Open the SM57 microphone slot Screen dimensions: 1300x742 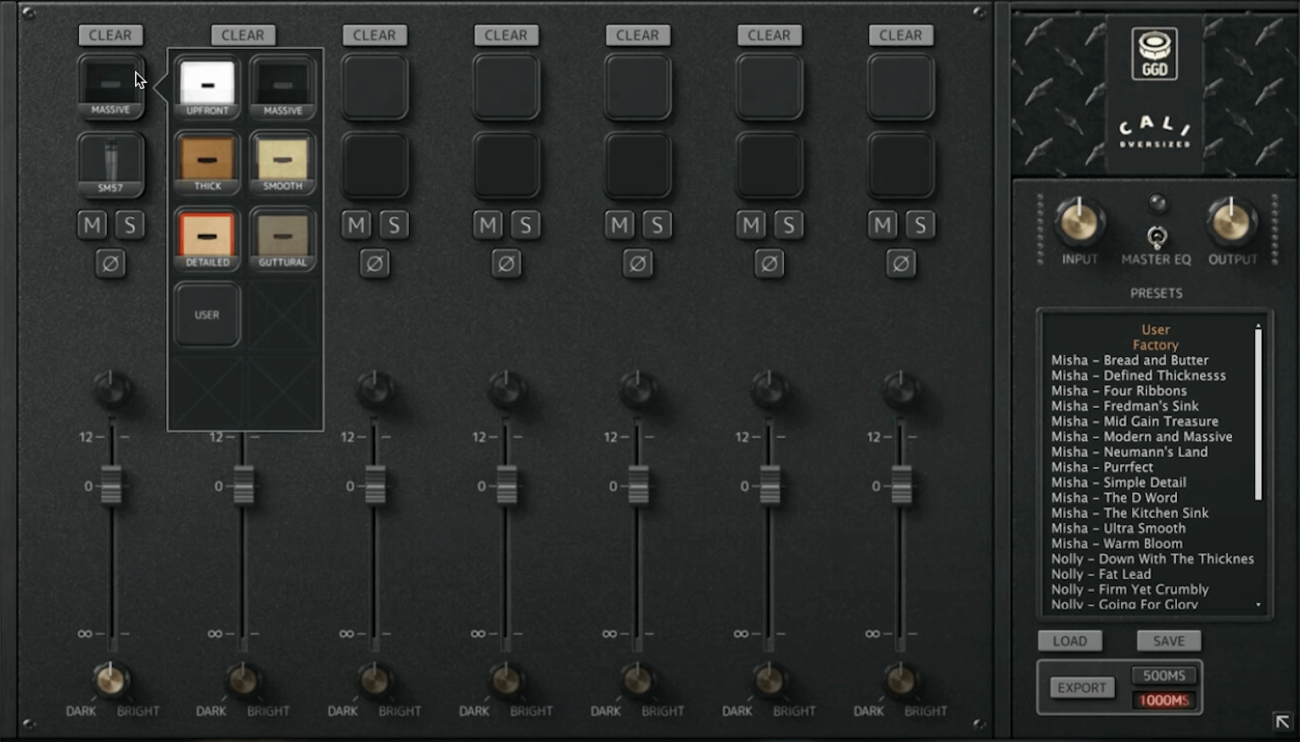[110, 162]
